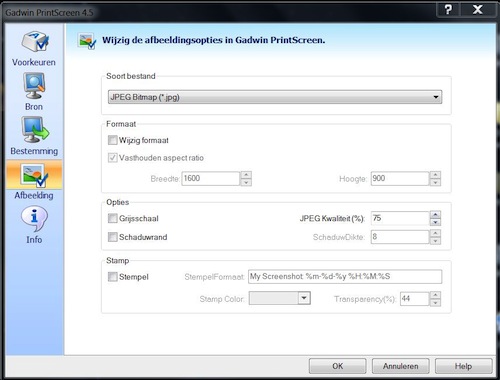Click the Stamp Color swatch box
This screenshot has height=380, width=500.
click(x=273, y=298)
